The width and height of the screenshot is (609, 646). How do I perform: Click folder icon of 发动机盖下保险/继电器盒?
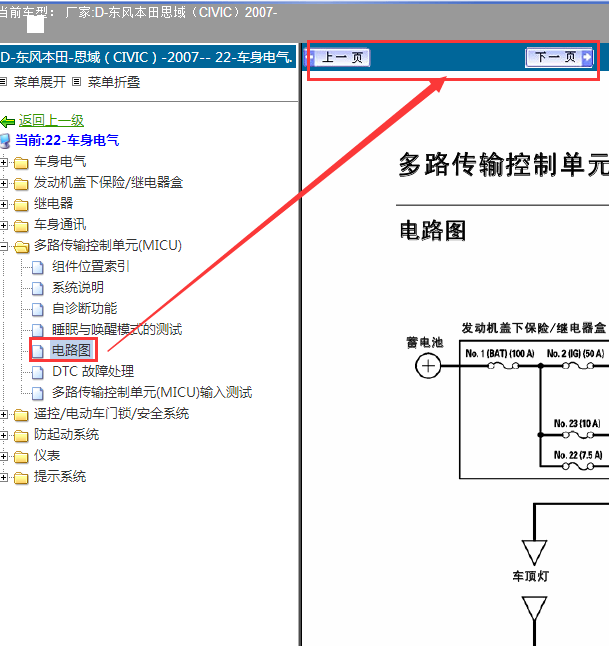pyautogui.click(x=21, y=184)
